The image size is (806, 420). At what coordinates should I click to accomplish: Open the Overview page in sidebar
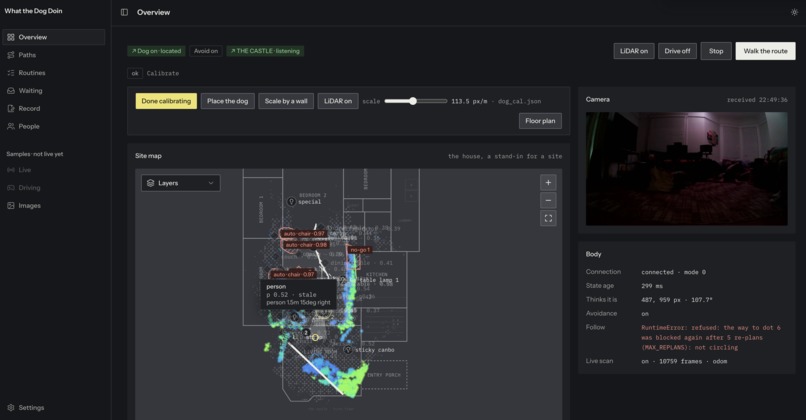[53, 37]
